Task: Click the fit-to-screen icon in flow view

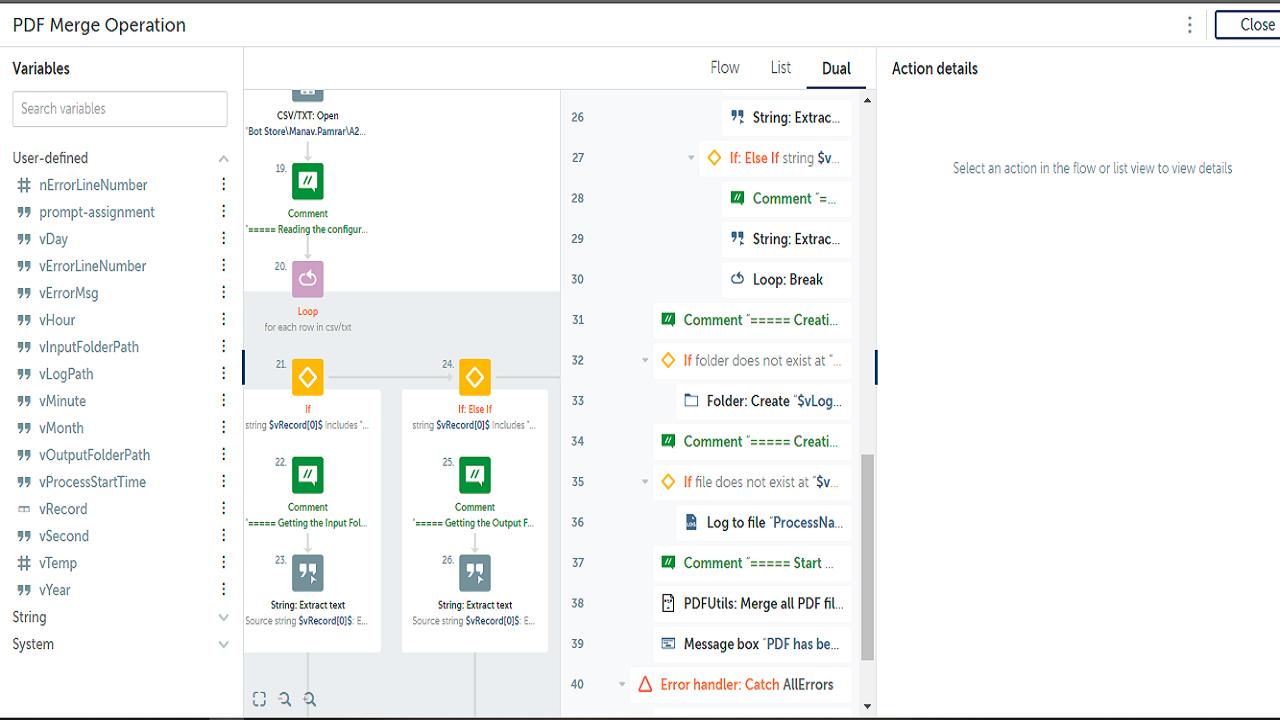Action: pos(259,700)
